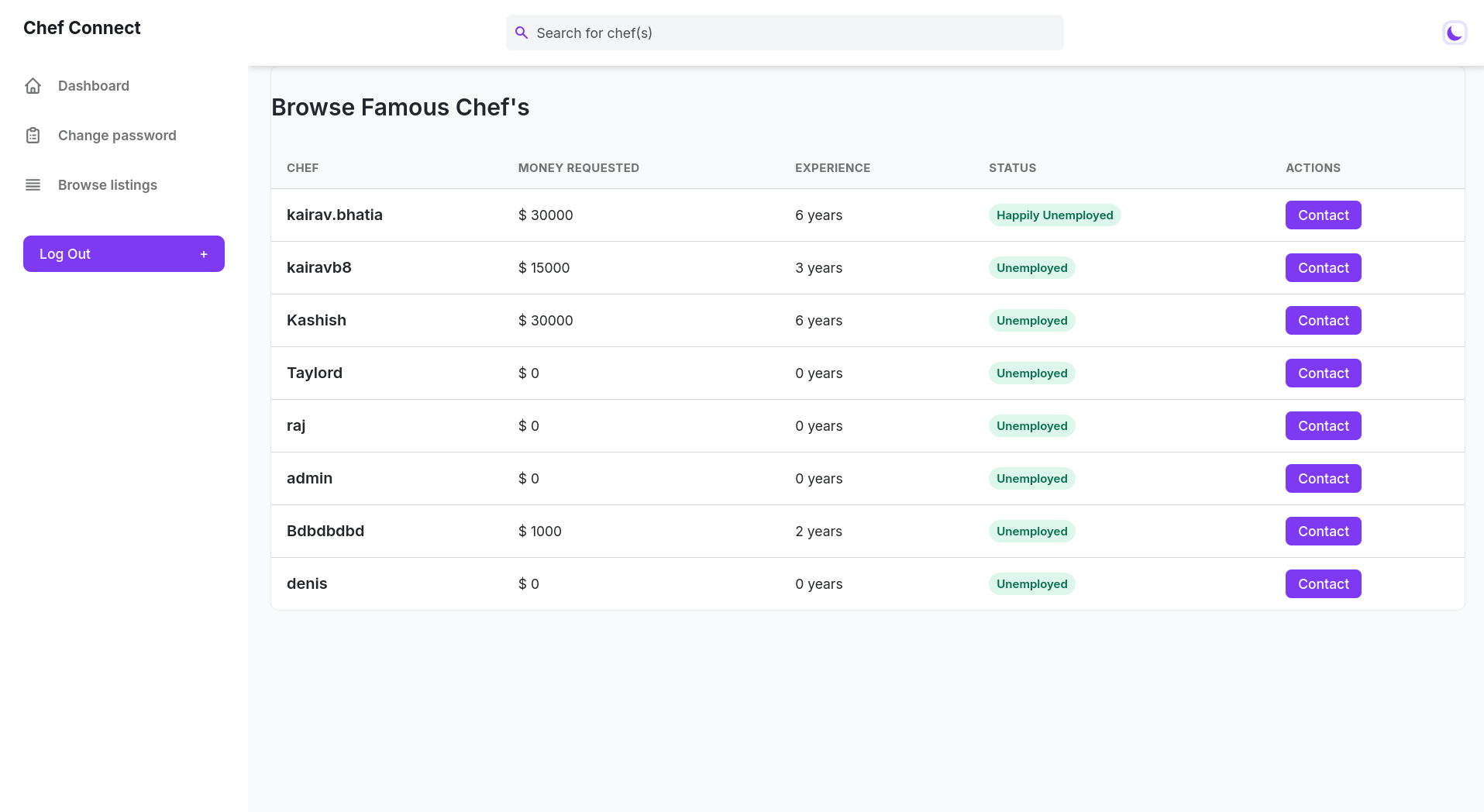Contact chef kairavb8
This screenshot has width=1484, height=812.
1323,268
